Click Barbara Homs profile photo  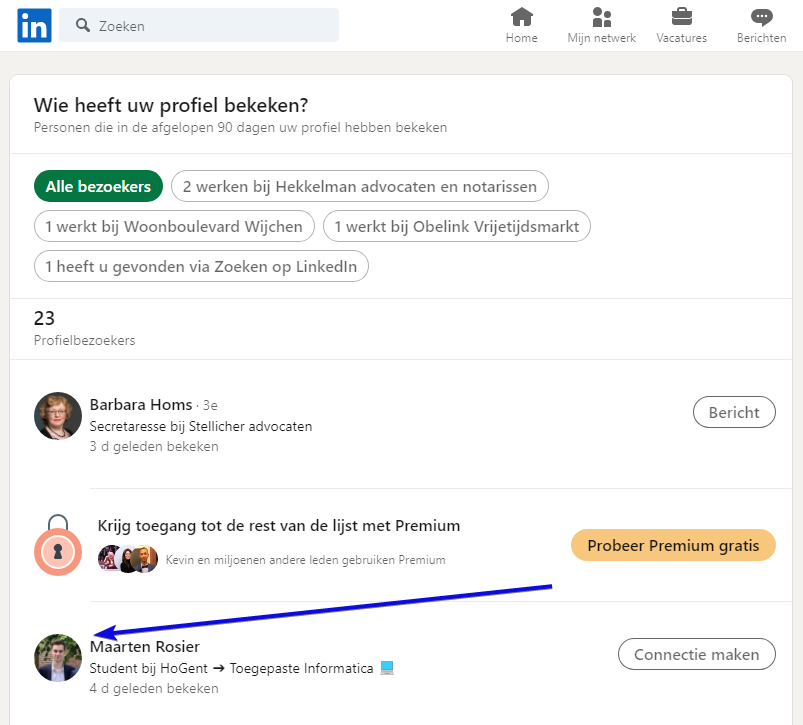(58, 416)
